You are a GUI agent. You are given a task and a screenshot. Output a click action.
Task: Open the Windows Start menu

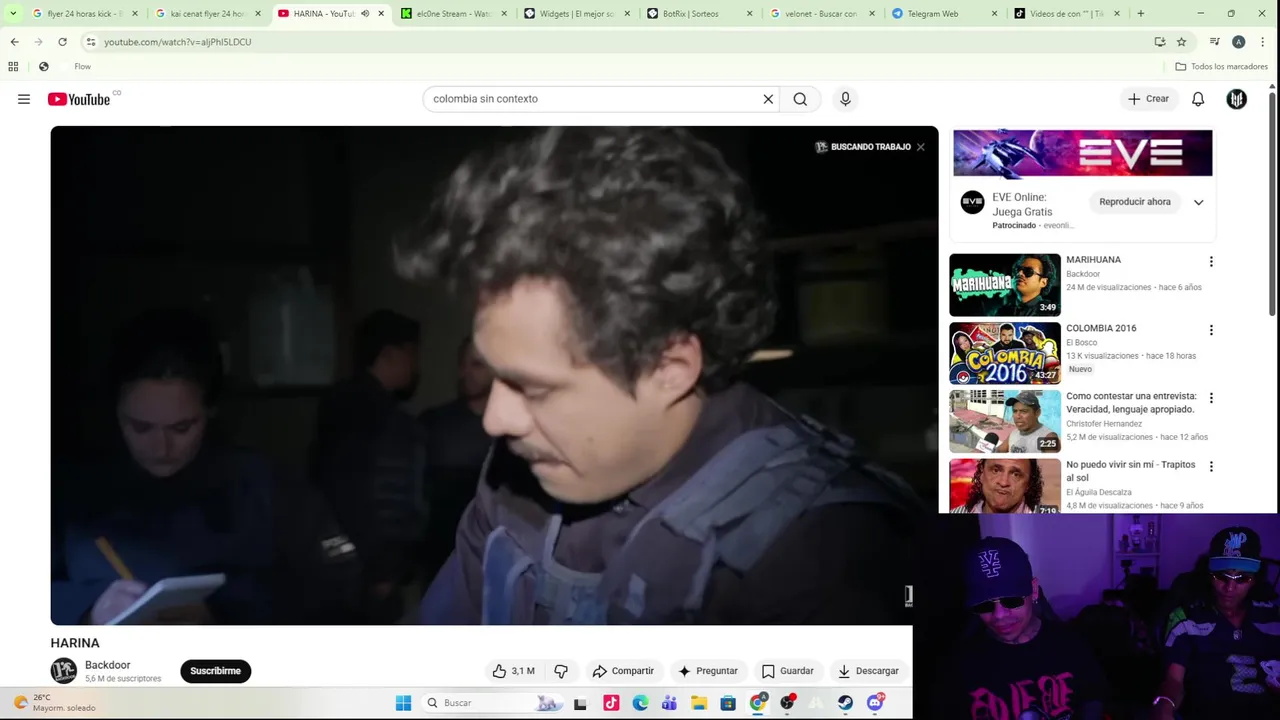pos(404,703)
